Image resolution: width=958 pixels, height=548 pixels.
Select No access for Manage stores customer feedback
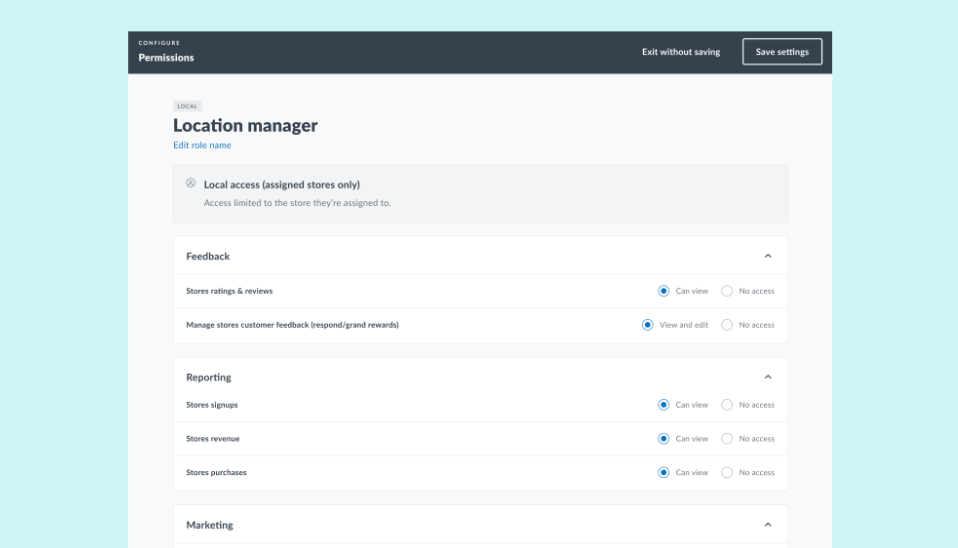point(727,325)
